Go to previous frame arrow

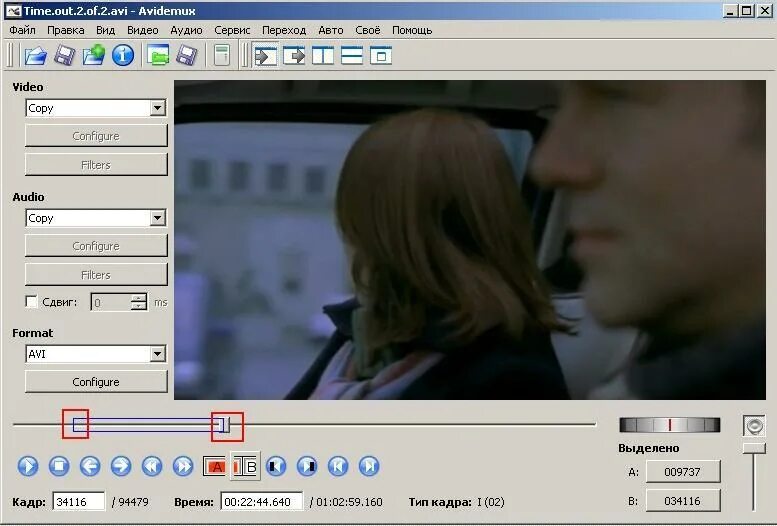tap(90, 467)
